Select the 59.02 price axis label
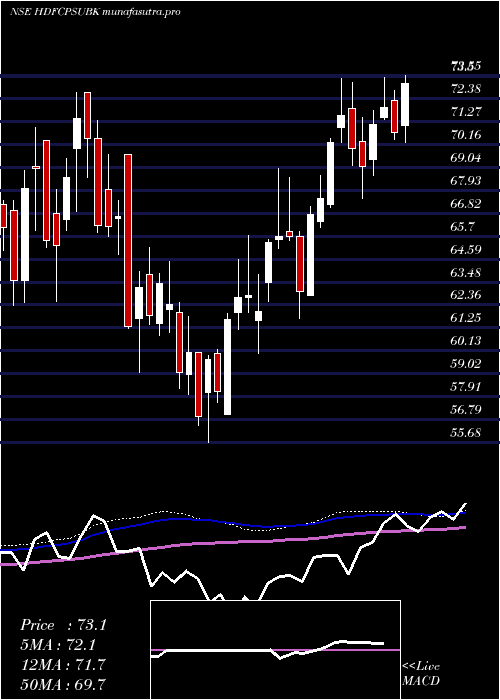Screen dimensions: 500x700 point(466,364)
